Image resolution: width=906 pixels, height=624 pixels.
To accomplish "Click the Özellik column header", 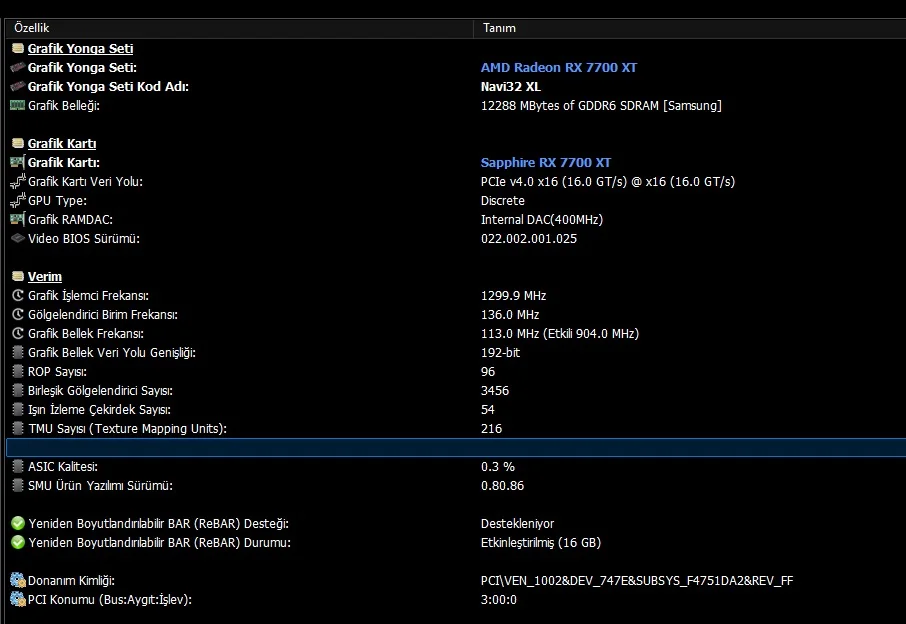I will [239, 28].
